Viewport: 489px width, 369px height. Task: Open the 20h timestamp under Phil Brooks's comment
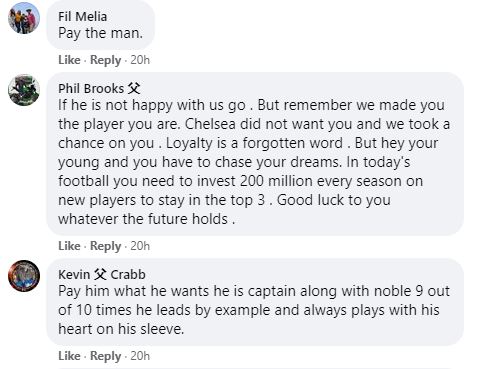coord(140,246)
